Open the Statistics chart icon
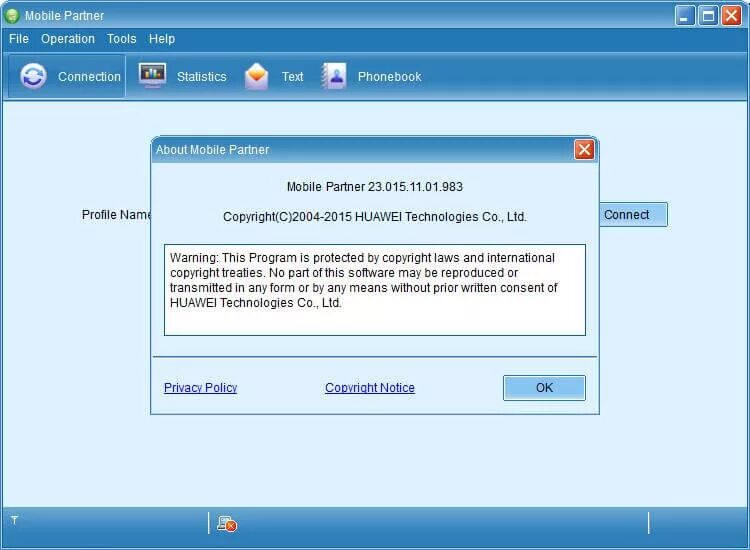 coord(152,75)
